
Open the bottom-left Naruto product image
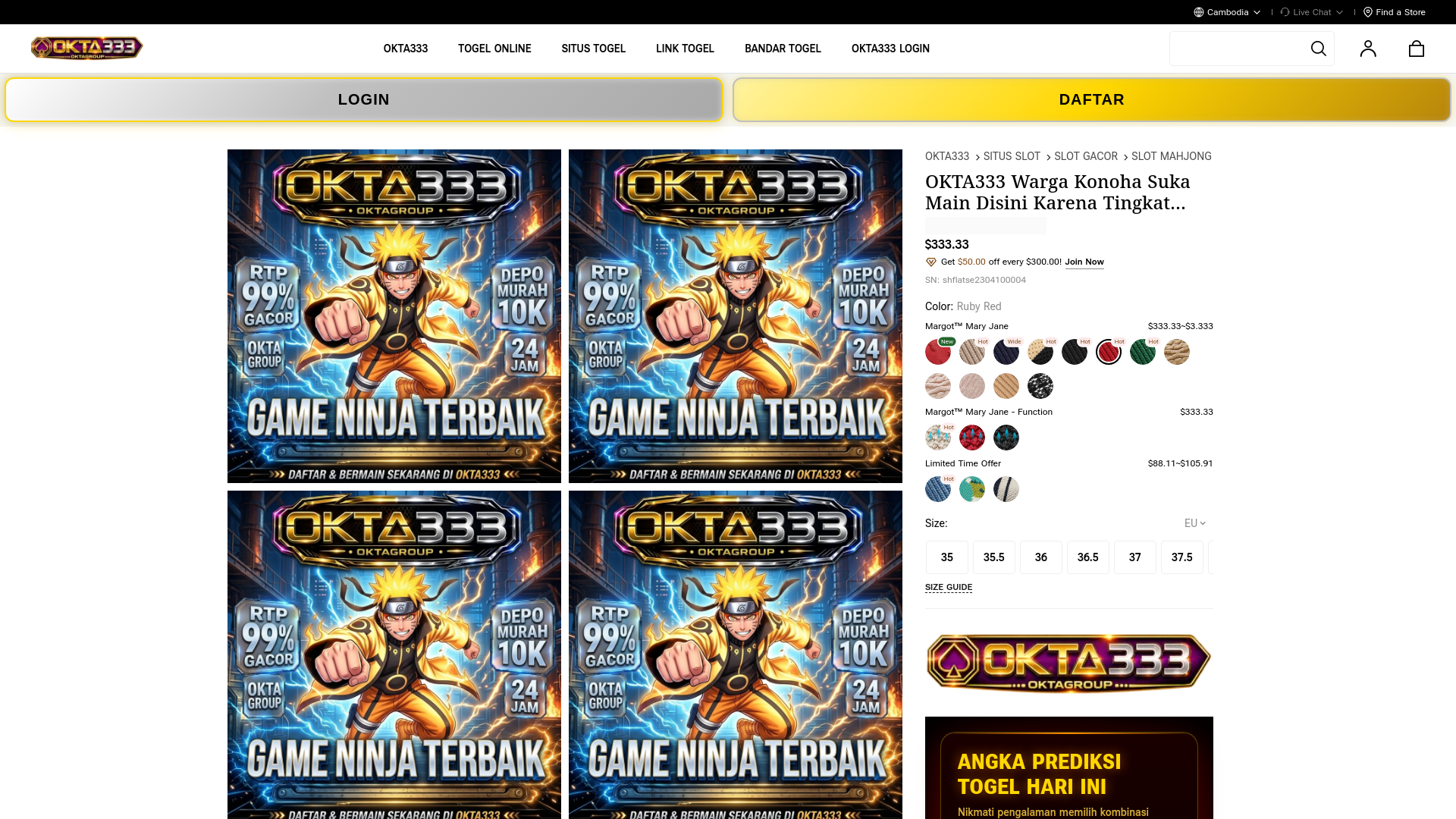pyautogui.click(x=394, y=654)
